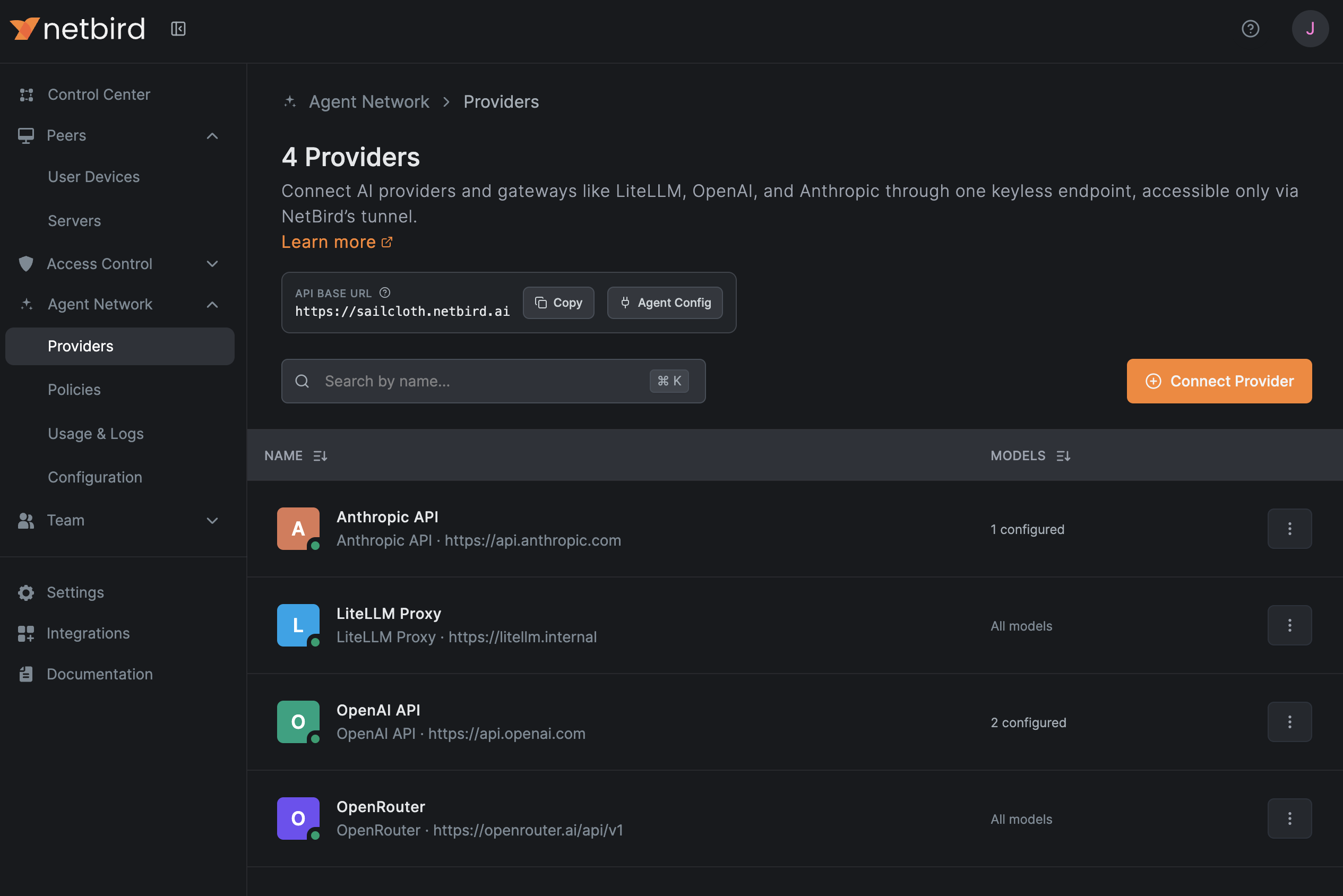Collapse the sidebar with the panel toggle icon
1343x896 pixels.
tap(178, 29)
